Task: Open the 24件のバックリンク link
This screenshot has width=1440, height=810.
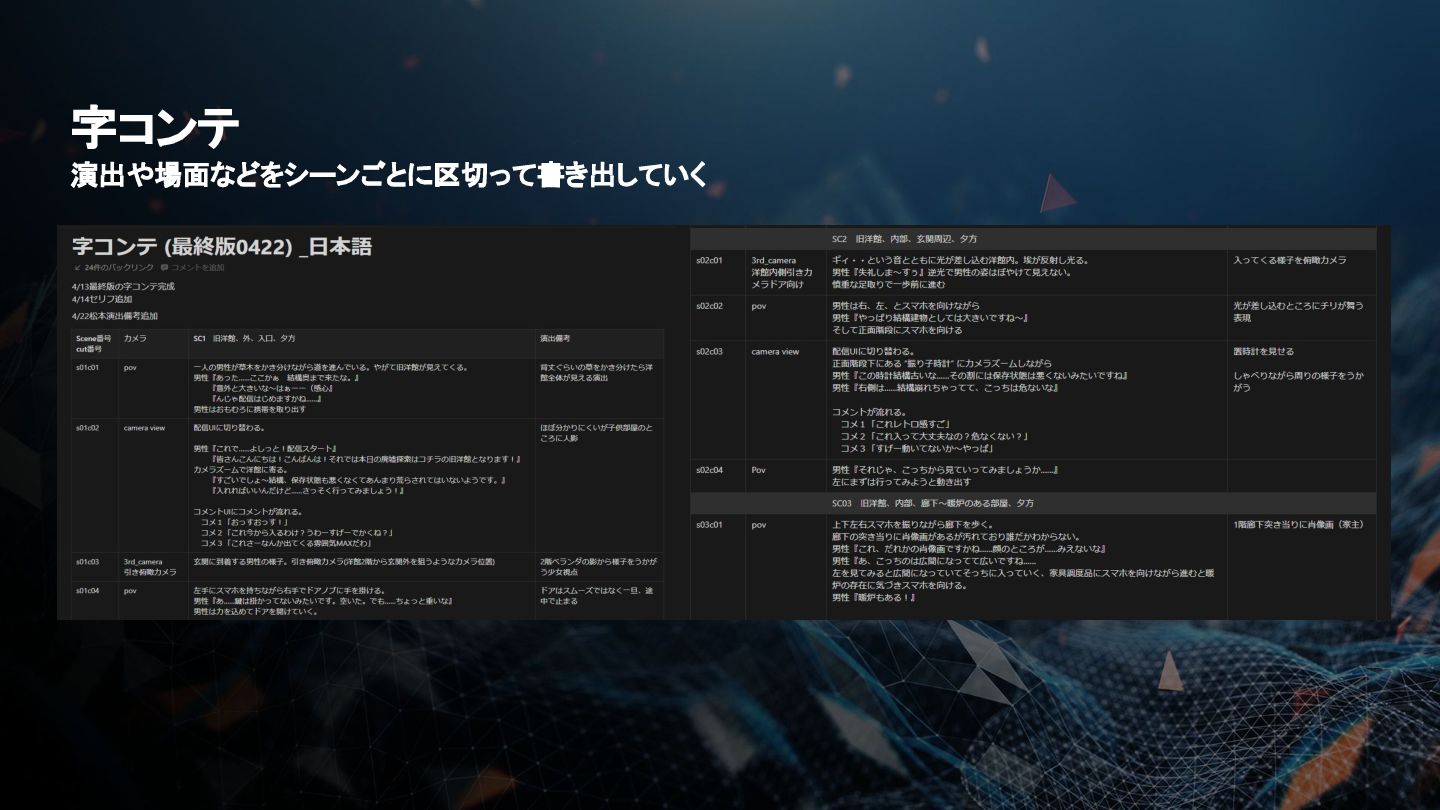Action: coord(119,267)
